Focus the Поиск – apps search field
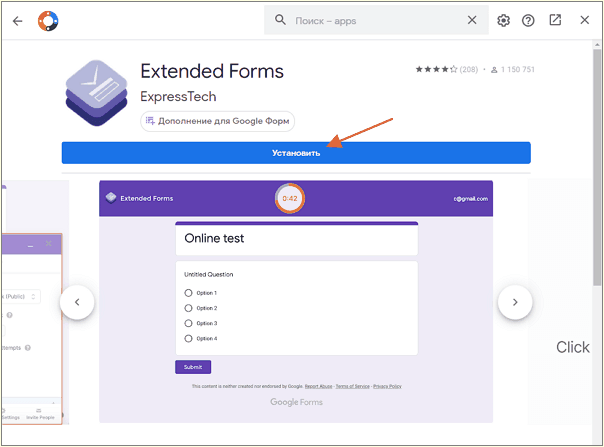Screen dimensions: 604x447 (x=376, y=20)
